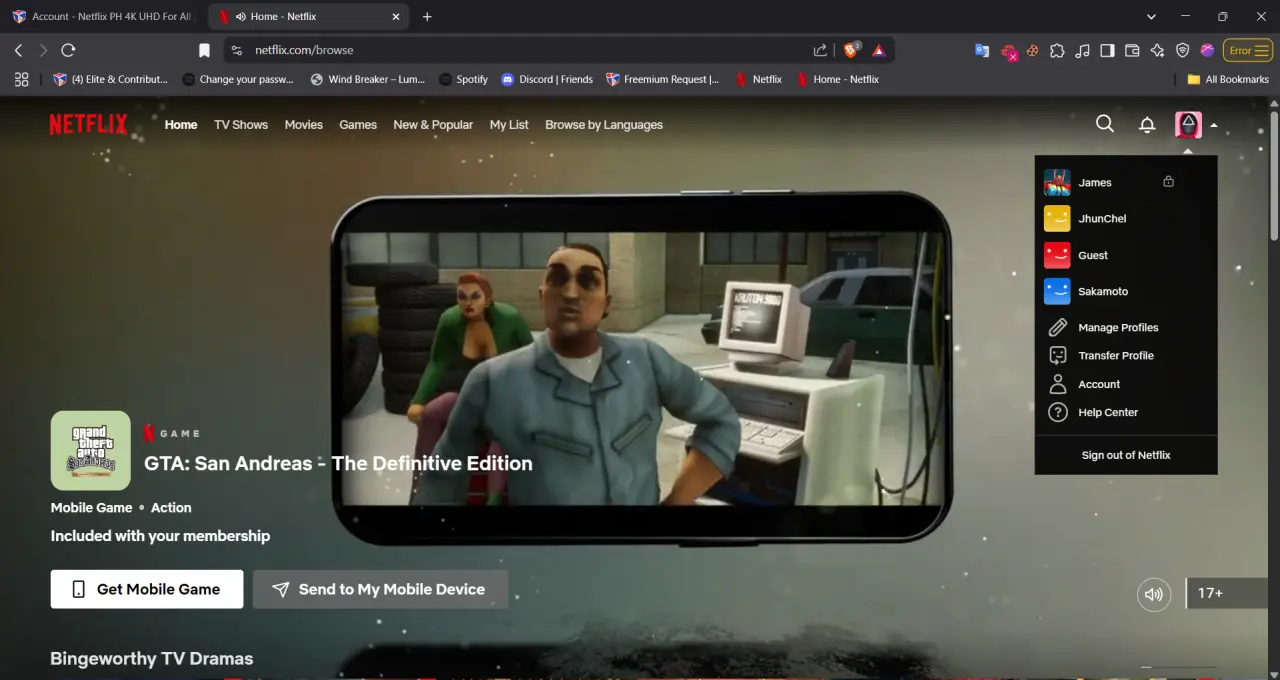Click the GTA San Andreas game icon
Image resolution: width=1280 pixels, height=680 pixels.
coord(91,450)
